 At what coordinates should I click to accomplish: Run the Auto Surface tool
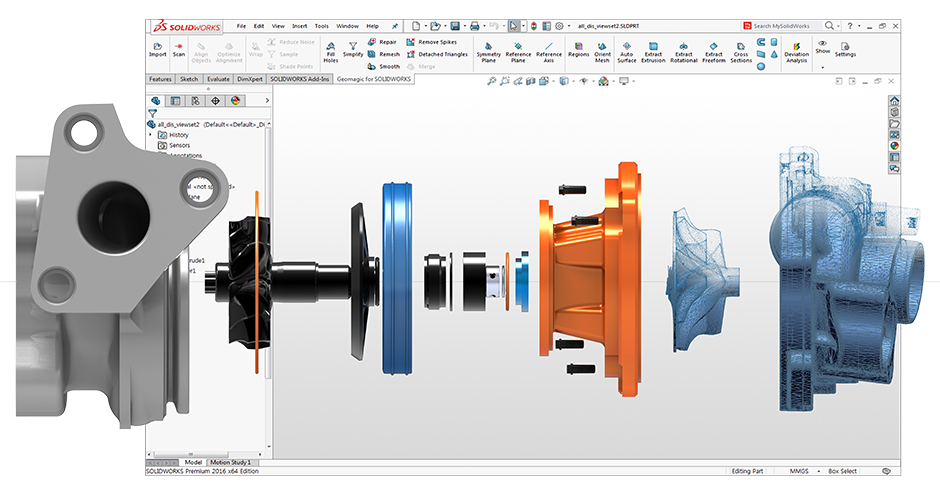point(626,51)
